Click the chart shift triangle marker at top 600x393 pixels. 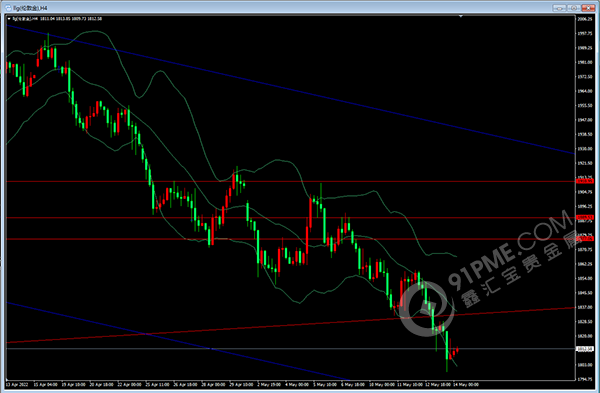tap(461, 16)
